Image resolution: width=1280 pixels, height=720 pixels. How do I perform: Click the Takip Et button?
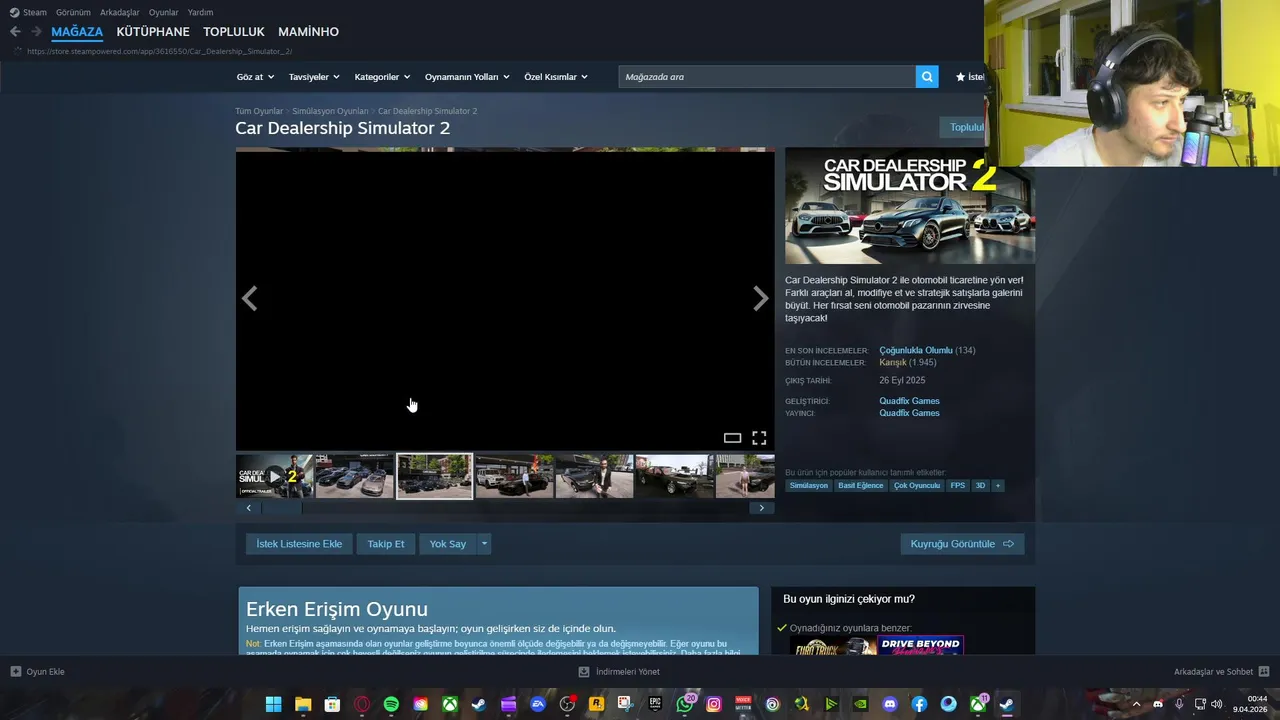click(386, 544)
